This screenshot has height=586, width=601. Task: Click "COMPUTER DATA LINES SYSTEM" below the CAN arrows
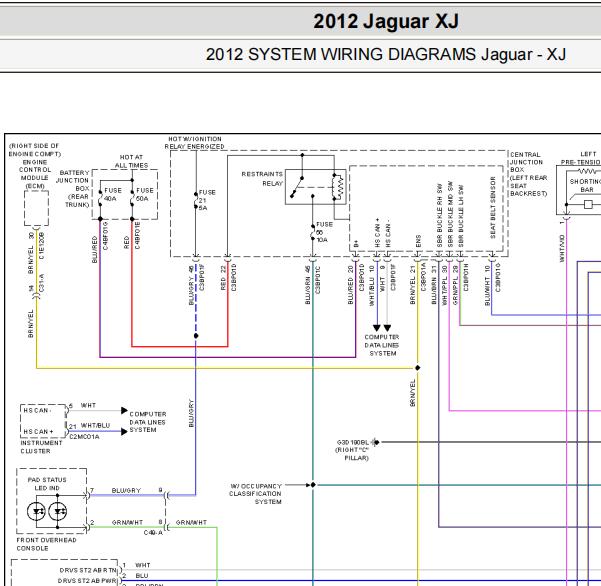pos(382,345)
